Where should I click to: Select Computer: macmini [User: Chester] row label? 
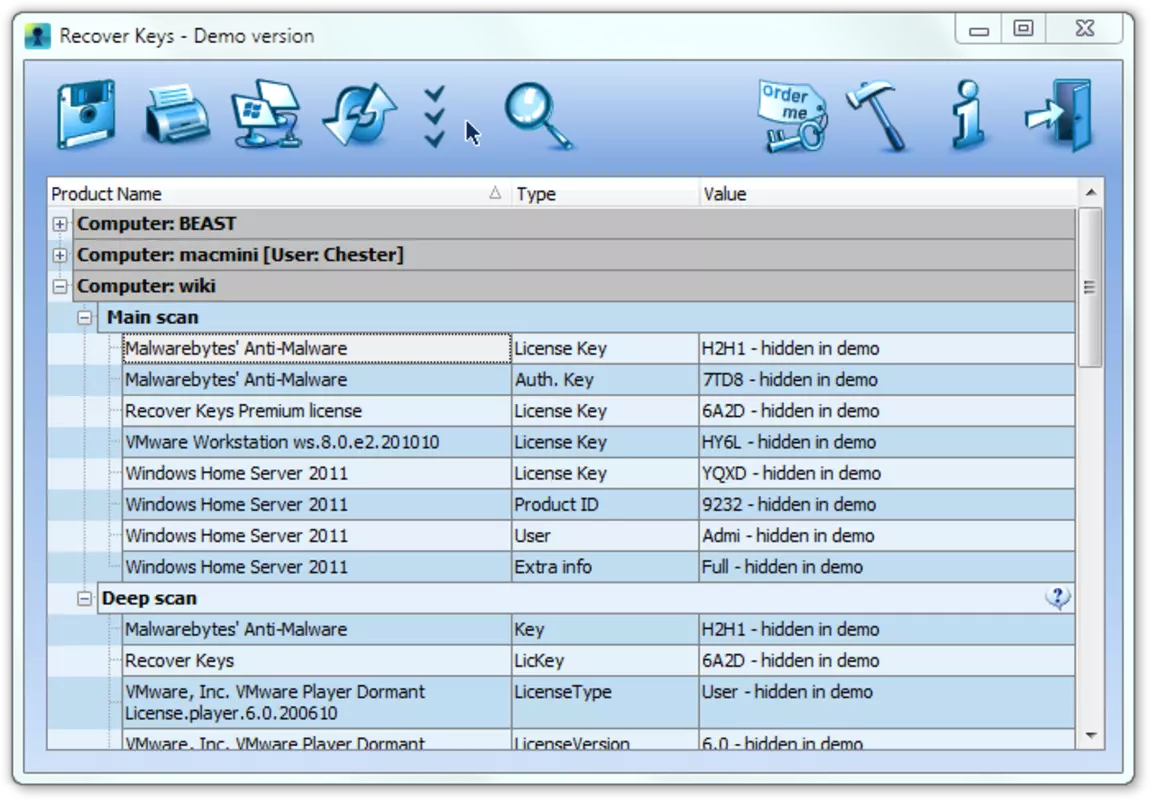coord(241,254)
